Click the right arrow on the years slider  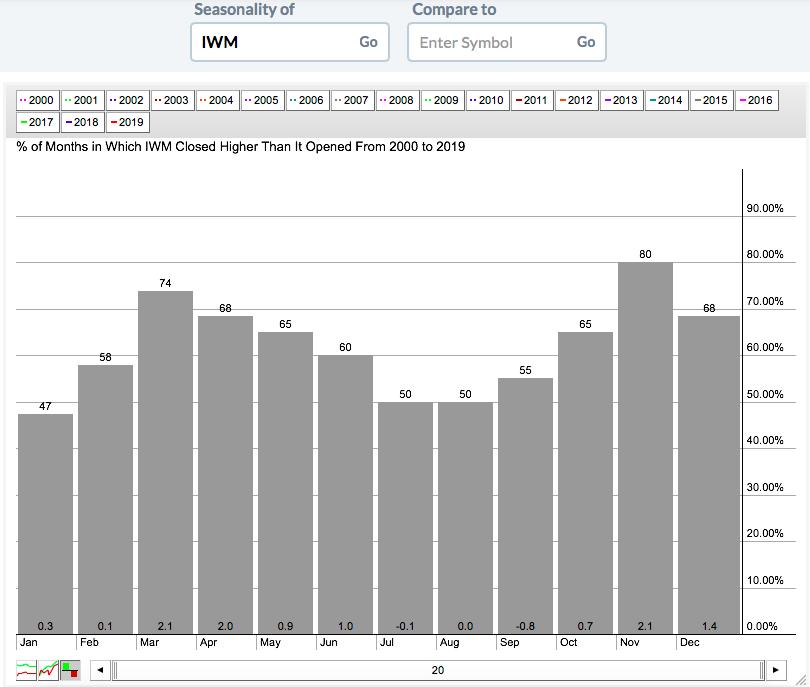point(776,670)
